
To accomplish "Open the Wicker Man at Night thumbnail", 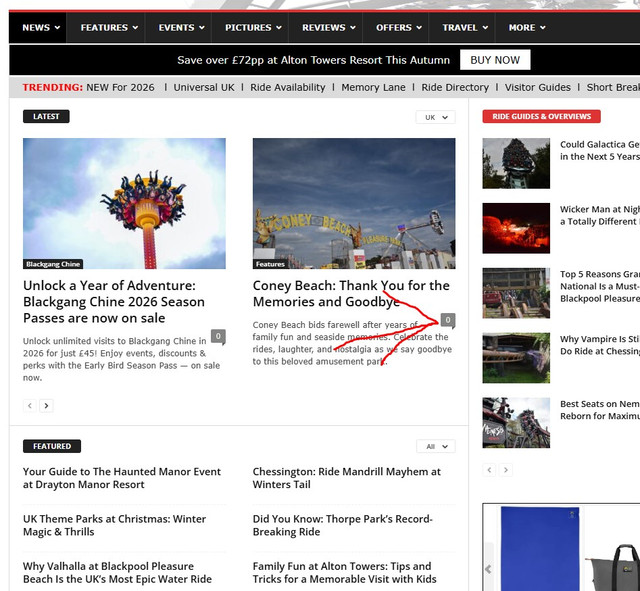I will point(516,228).
